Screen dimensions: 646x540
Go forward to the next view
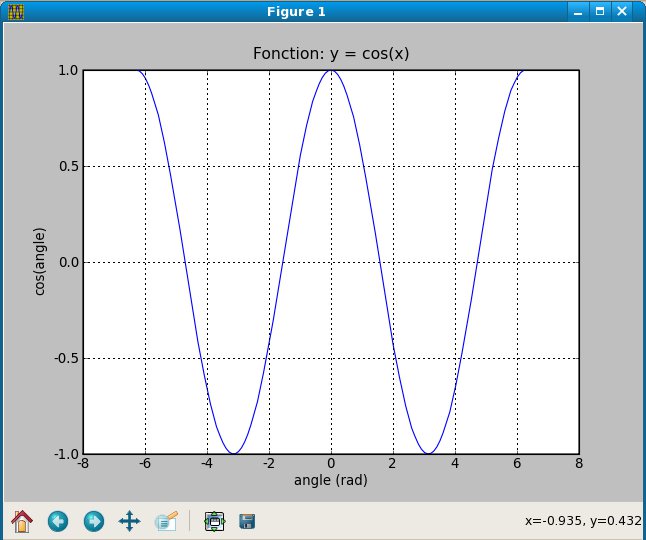(x=93, y=520)
